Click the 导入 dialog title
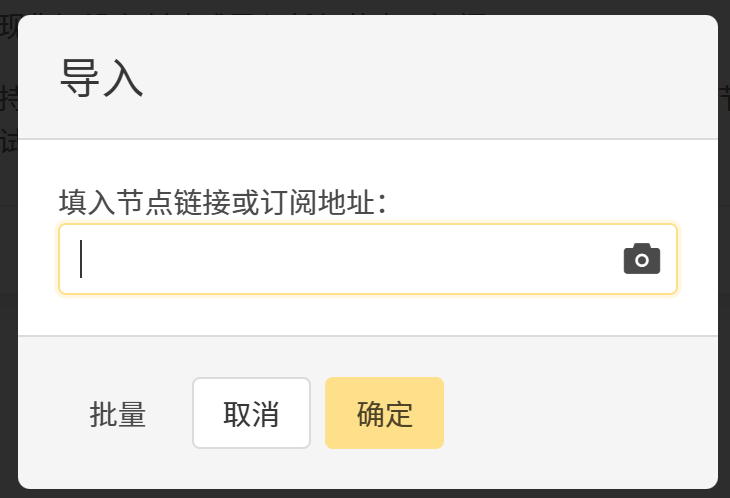The width and height of the screenshot is (730, 498). click(102, 78)
